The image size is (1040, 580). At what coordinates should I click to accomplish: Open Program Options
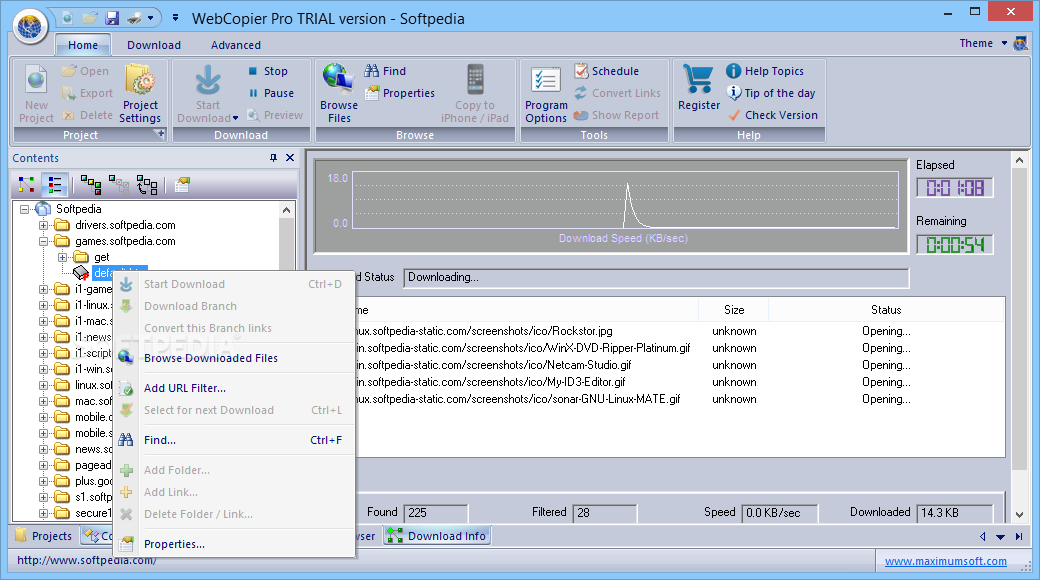pos(546,94)
